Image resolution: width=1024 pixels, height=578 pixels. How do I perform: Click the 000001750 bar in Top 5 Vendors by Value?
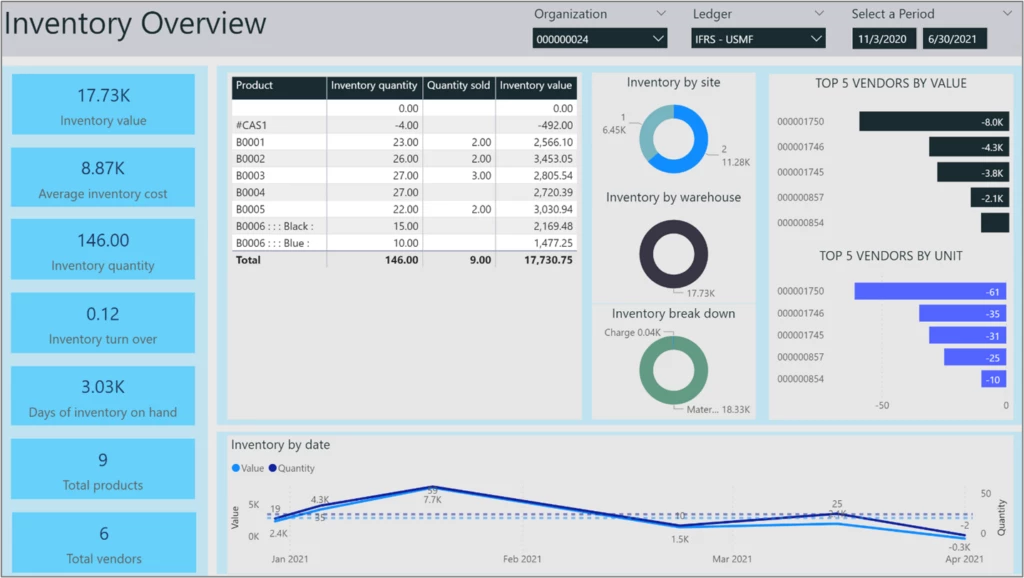(935, 121)
